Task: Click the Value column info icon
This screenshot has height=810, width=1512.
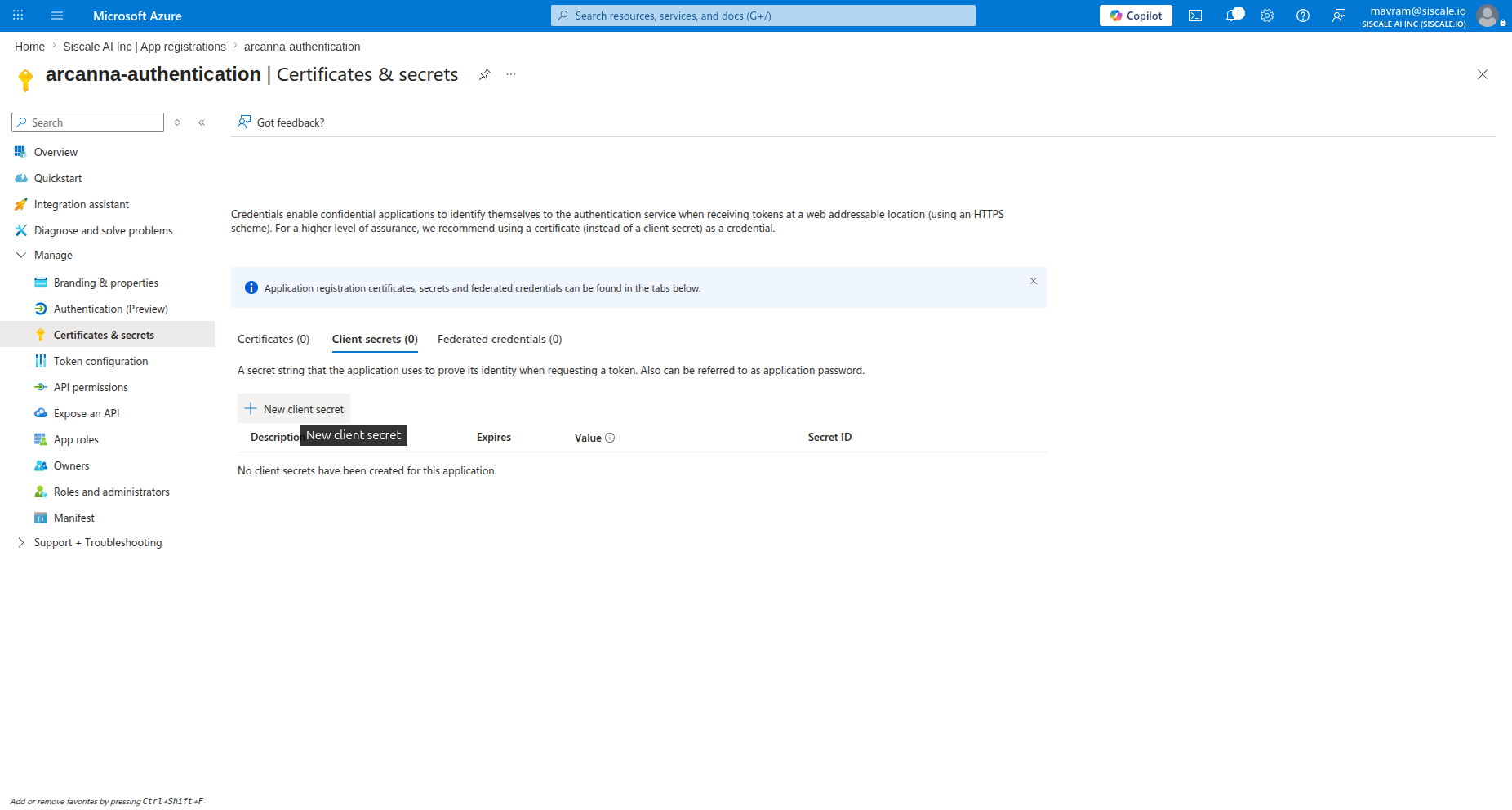Action: tap(610, 438)
